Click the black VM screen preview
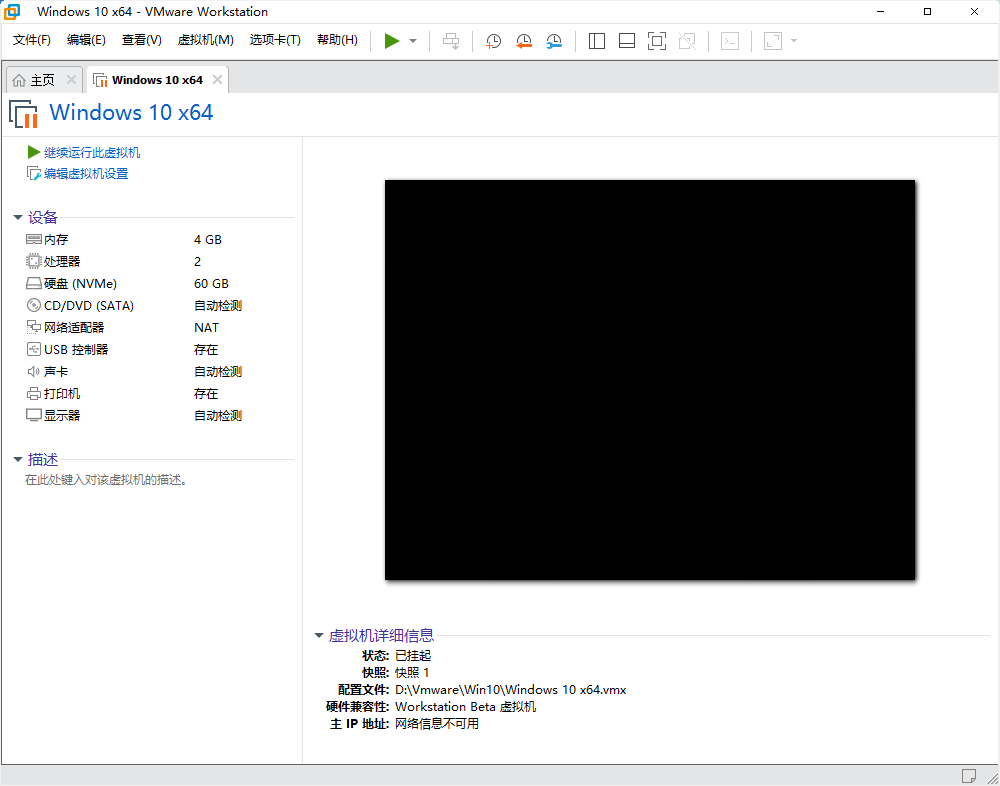 650,380
